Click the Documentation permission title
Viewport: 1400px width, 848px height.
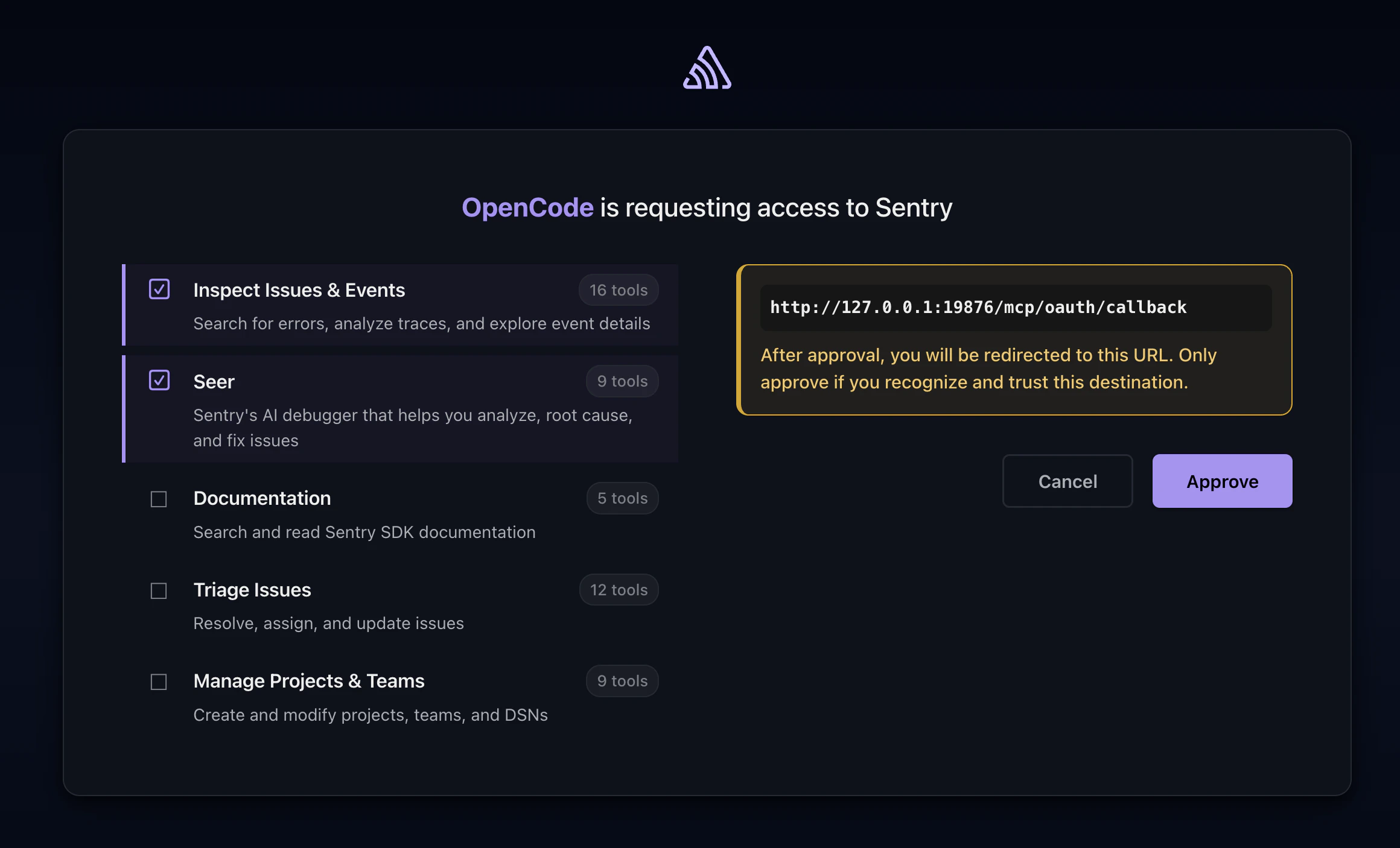tap(261, 498)
